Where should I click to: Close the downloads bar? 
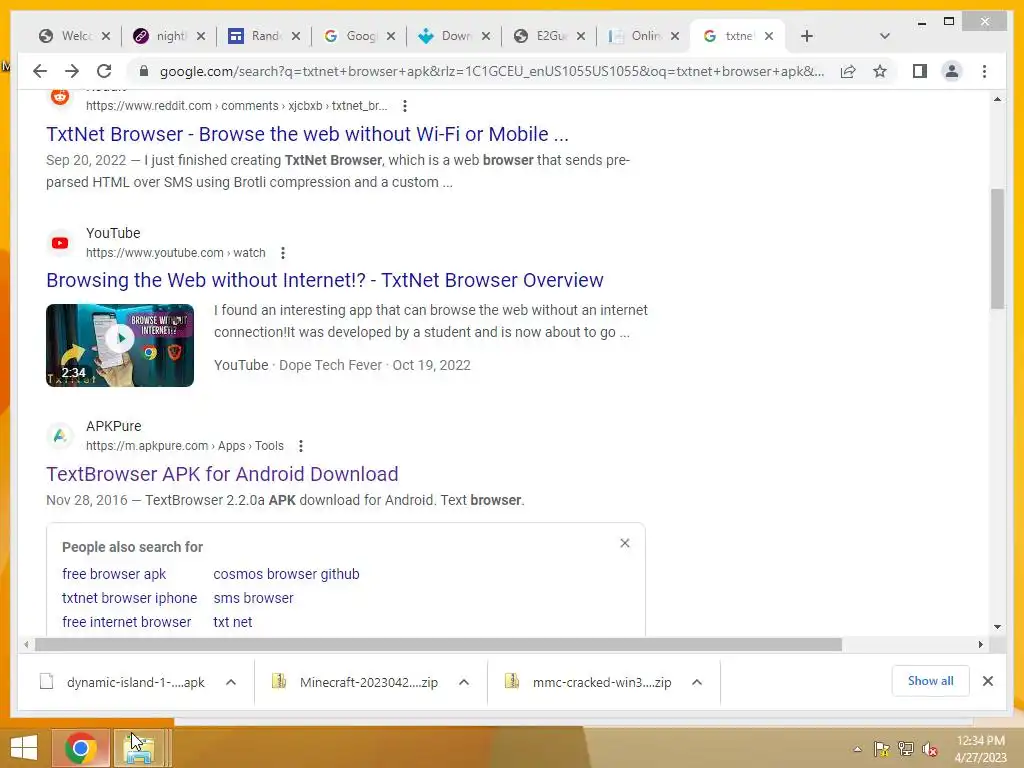[x=987, y=681]
